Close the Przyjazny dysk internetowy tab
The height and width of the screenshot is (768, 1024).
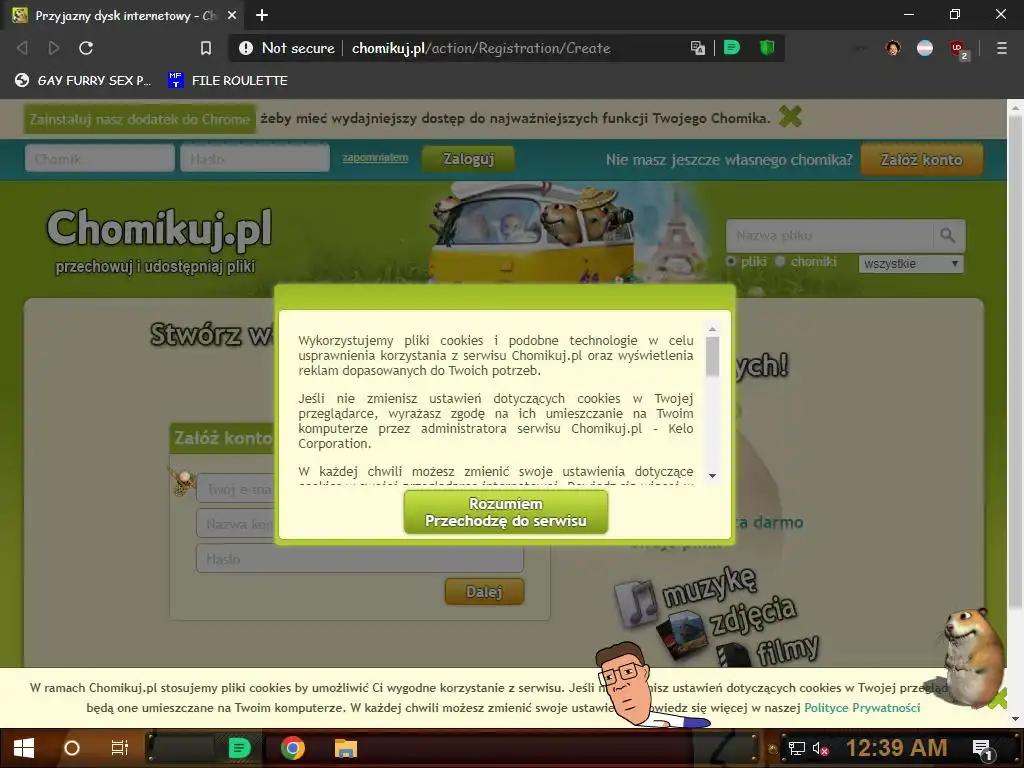(x=232, y=15)
